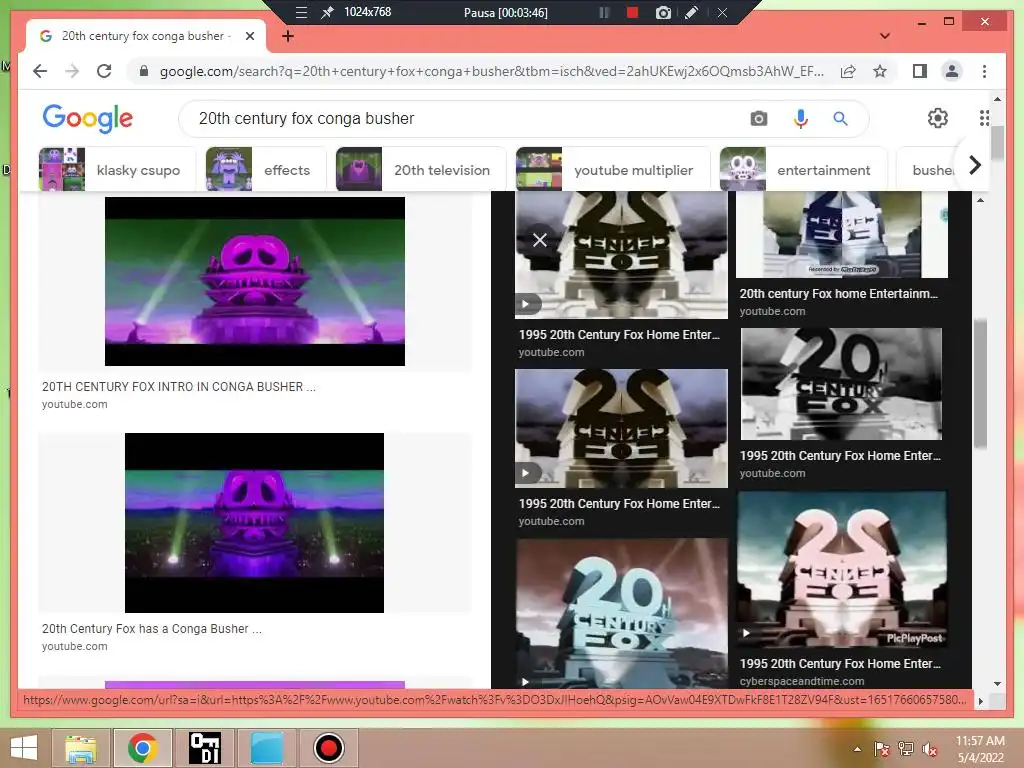
Task: Open File Explorer from taskbar
Action: point(81,748)
